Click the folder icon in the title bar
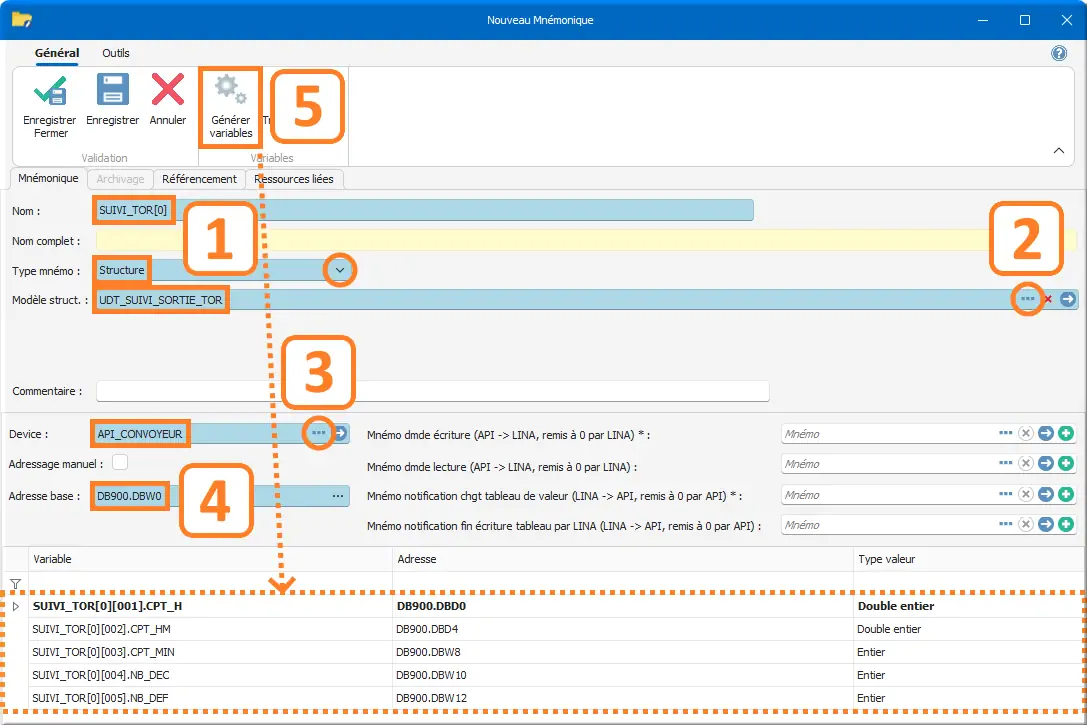The width and height of the screenshot is (1087, 725). [21, 19]
